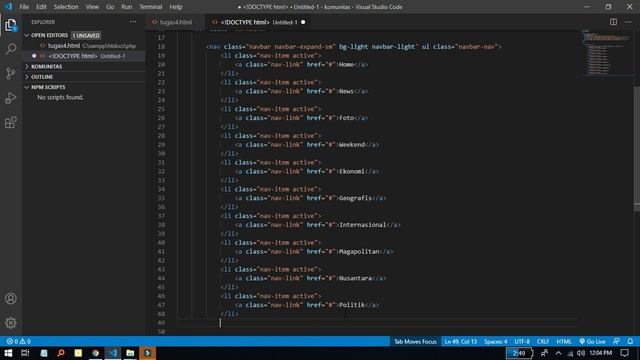Viewport: 640px width, 360px height.
Task: Open the View menu
Action: pyautogui.click(x=92, y=7)
